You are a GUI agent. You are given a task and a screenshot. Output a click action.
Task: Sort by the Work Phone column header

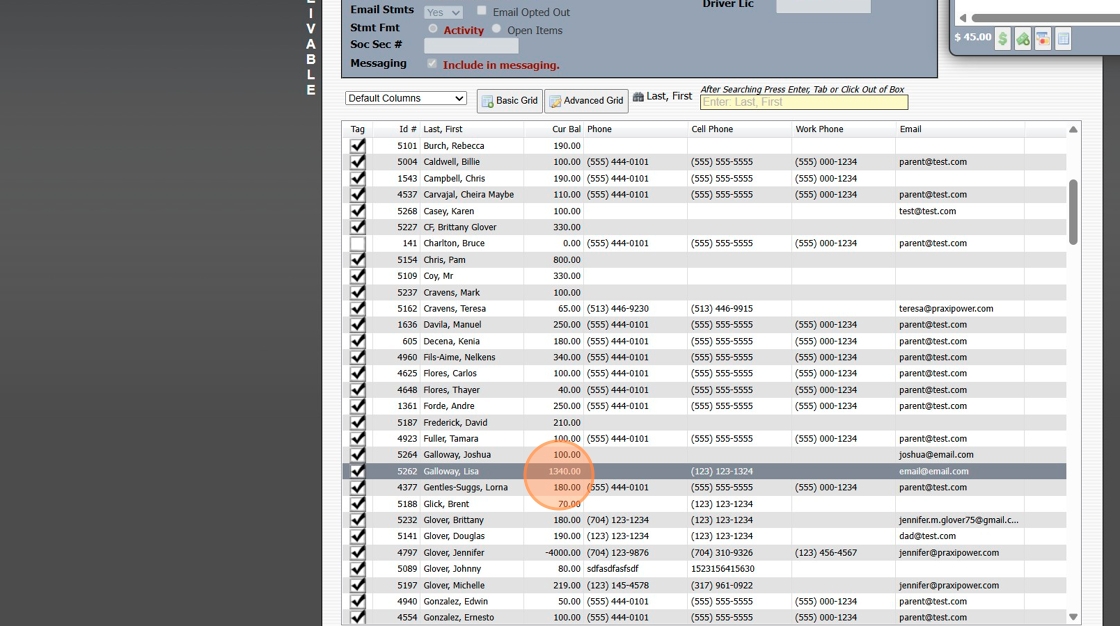point(844,129)
